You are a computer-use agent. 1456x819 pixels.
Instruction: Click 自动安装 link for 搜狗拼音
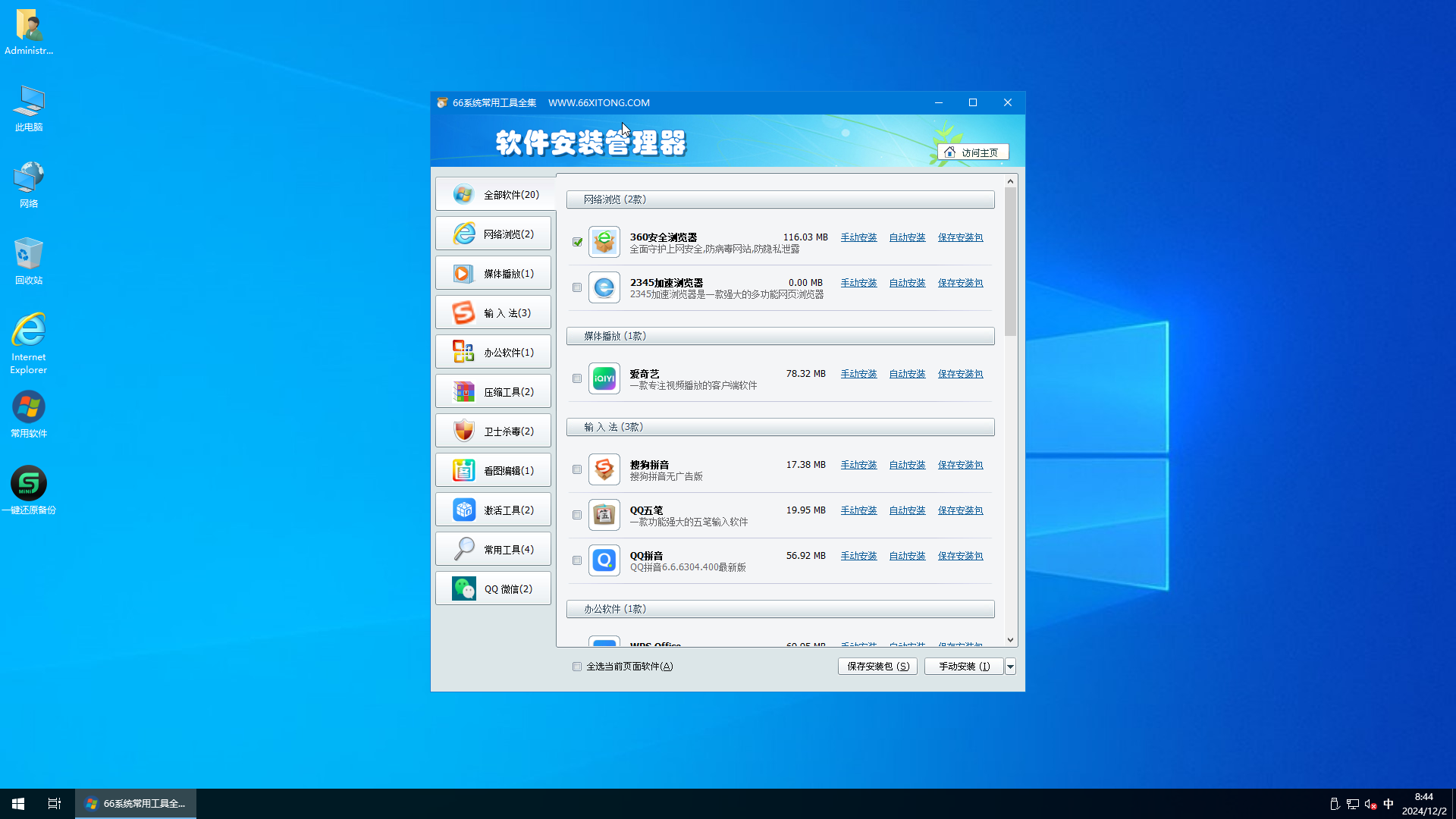tap(907, 465)
